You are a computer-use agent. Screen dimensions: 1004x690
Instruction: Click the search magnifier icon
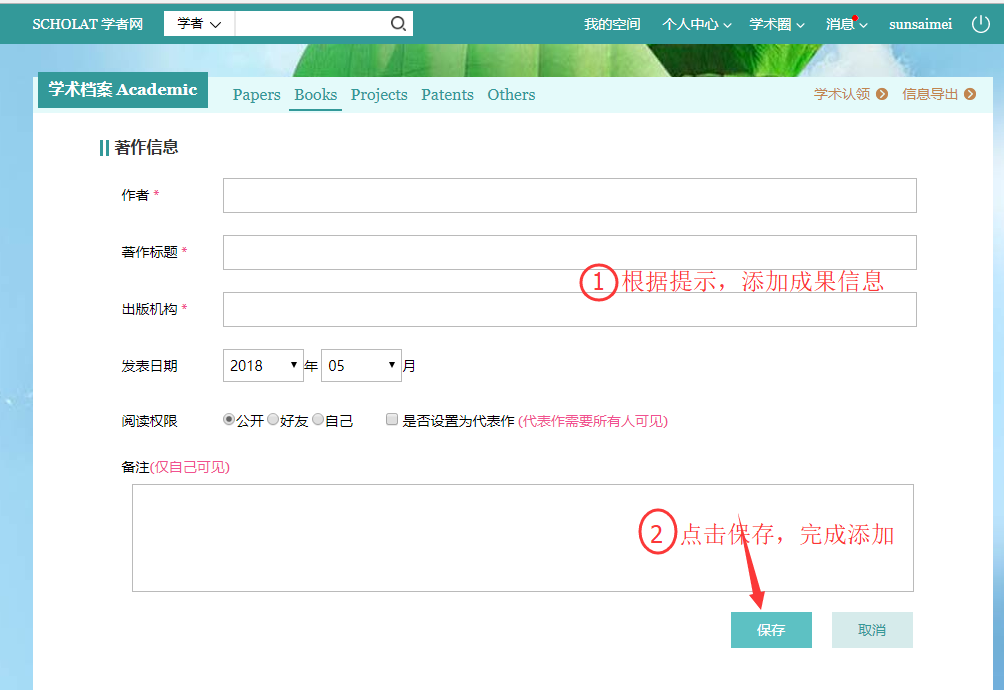[x=398, y=24]
